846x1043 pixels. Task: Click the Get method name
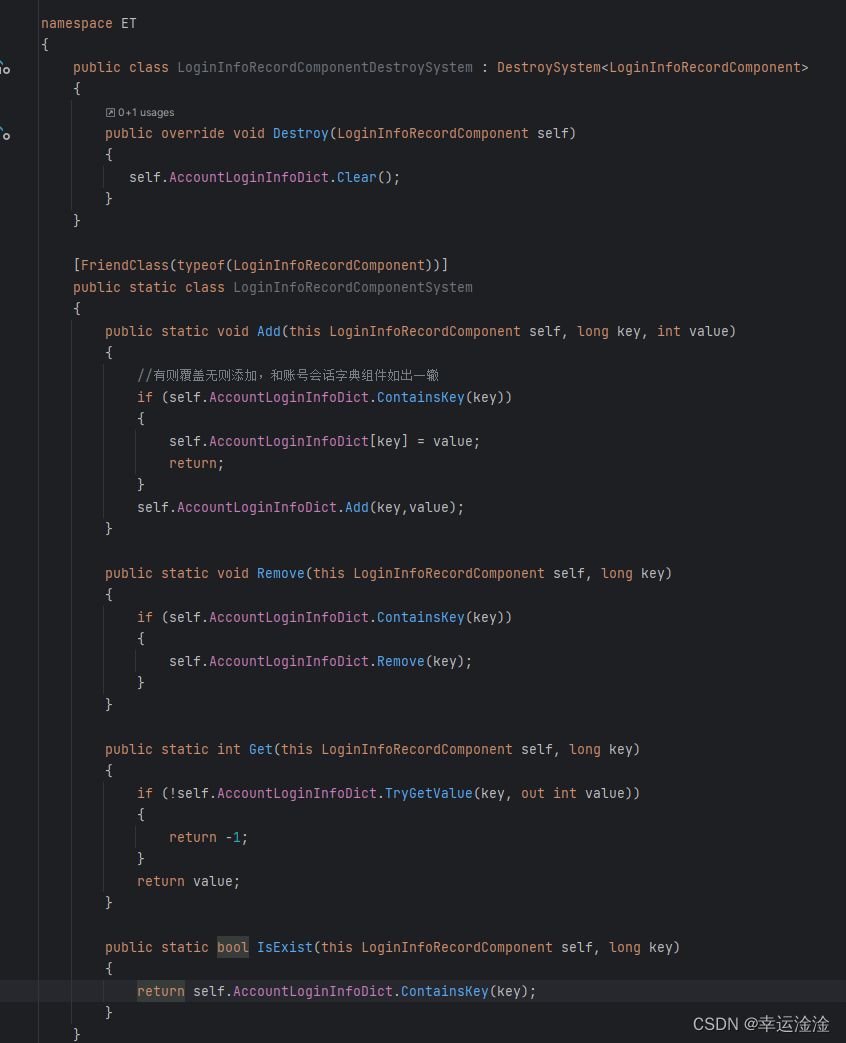point(261,749)
